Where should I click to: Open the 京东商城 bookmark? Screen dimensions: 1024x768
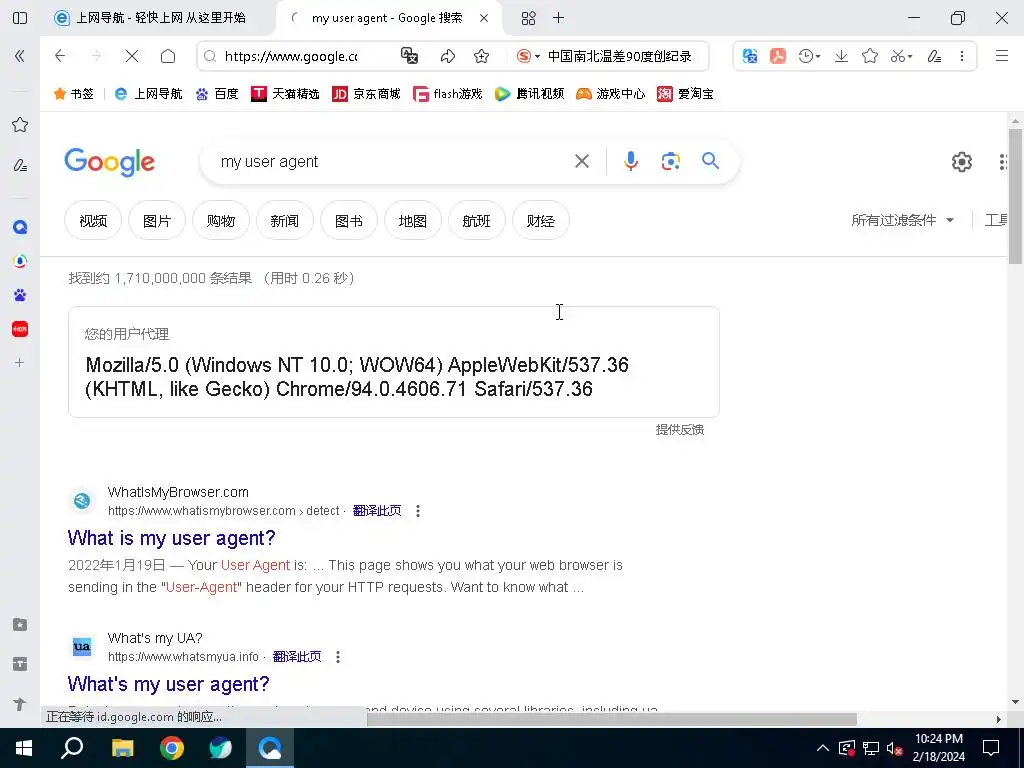pos(366,94)
